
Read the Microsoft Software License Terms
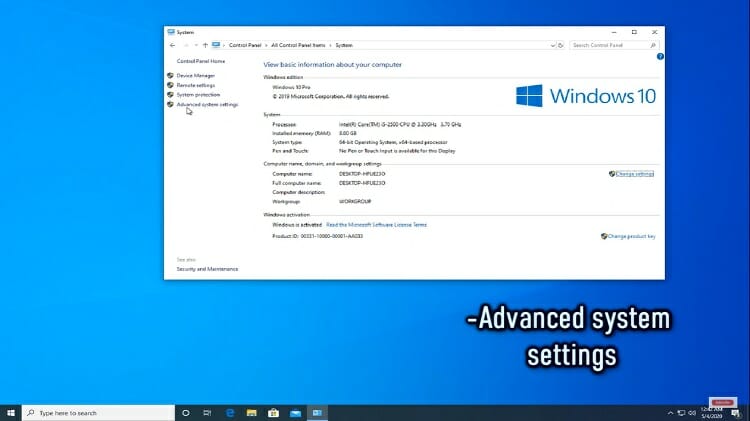click(376, 225)
